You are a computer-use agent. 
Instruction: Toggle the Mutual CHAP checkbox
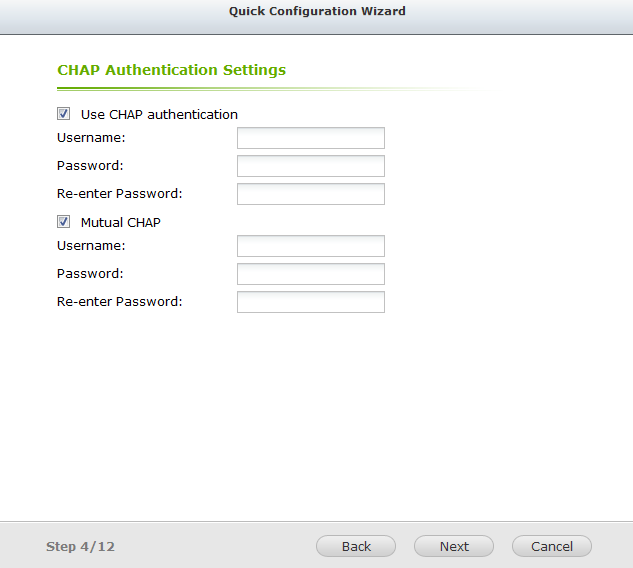(63, 222)
